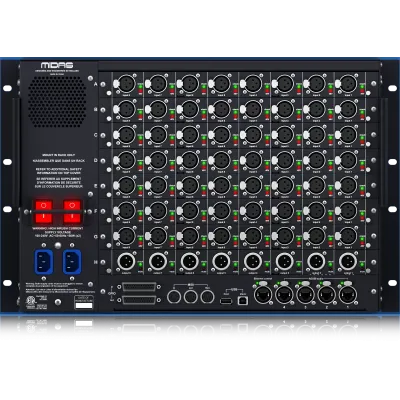Click the row D card label letter
This screenshot has height=400, width=400.
pos(96,160)
